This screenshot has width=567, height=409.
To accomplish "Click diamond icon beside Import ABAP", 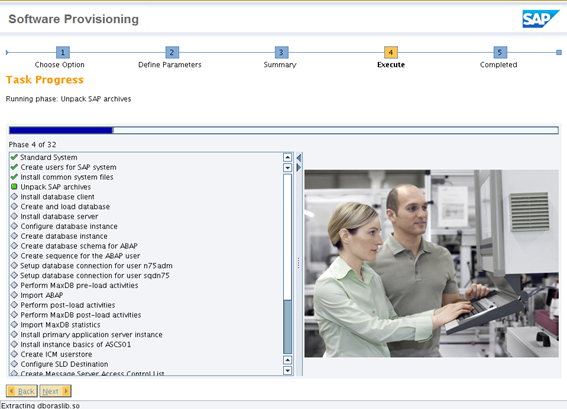I will click(14, 295).
